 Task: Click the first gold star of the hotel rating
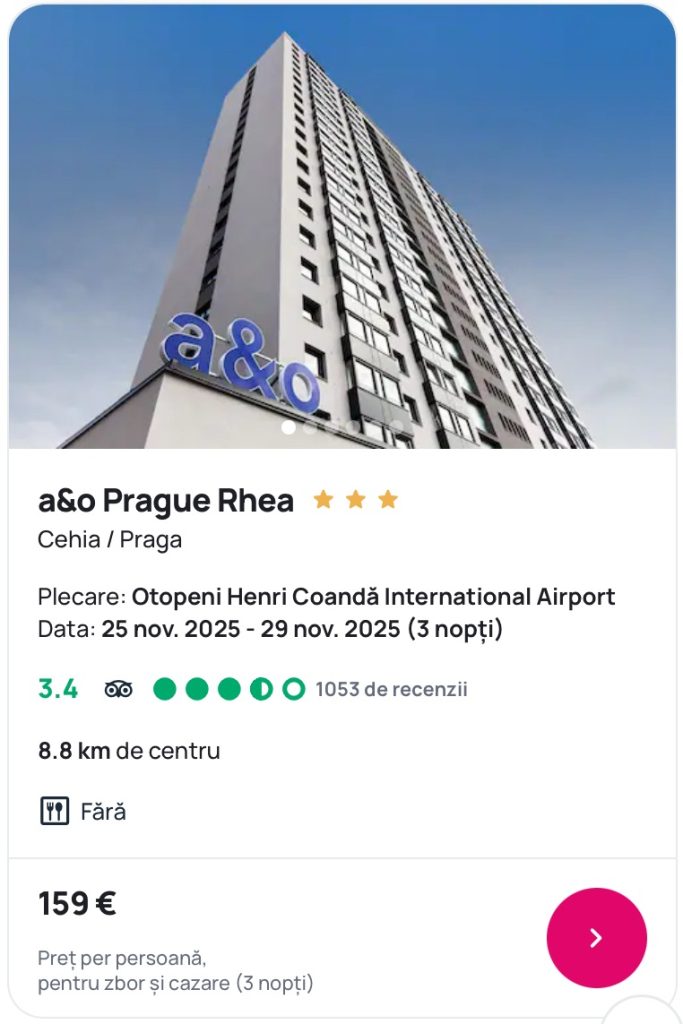(323, 500)
